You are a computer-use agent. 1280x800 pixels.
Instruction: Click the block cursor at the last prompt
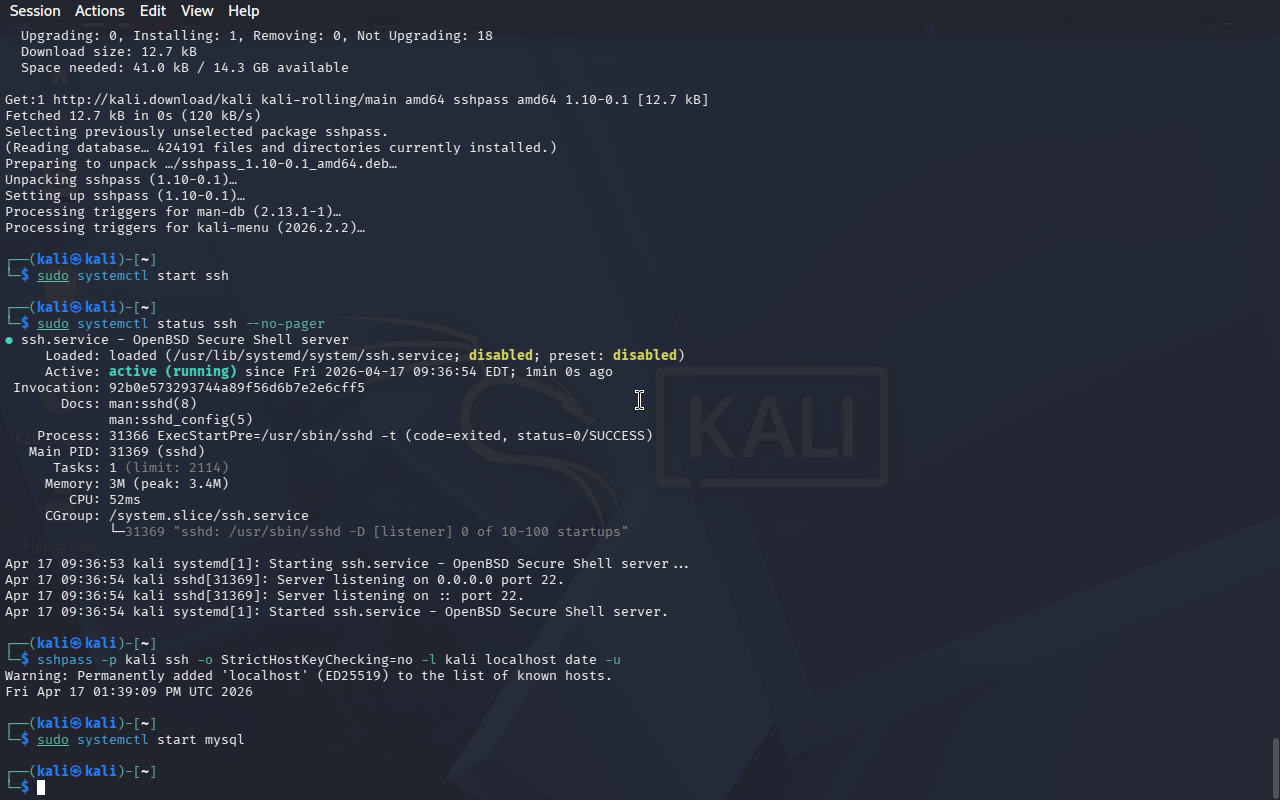(41, 788)
